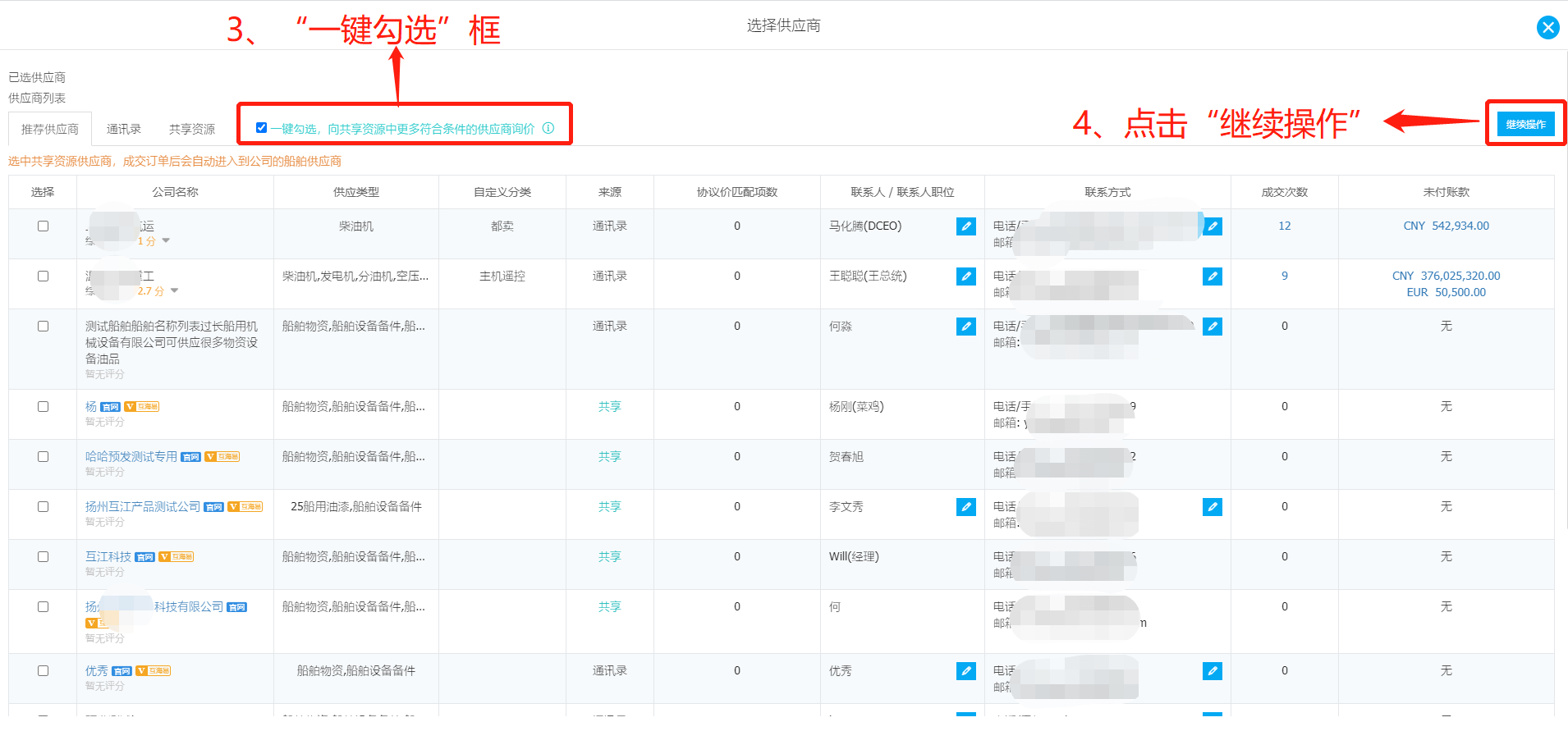
Task: Open supplier link 杨
Action: point(91,407)
